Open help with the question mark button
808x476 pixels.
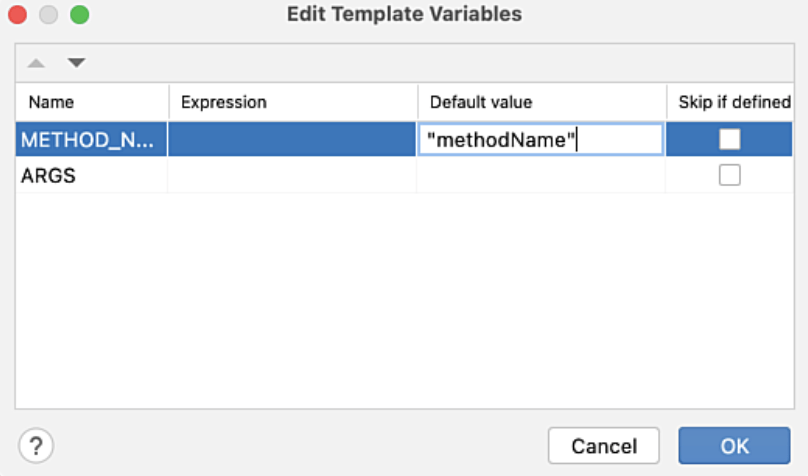click(36, 445)
